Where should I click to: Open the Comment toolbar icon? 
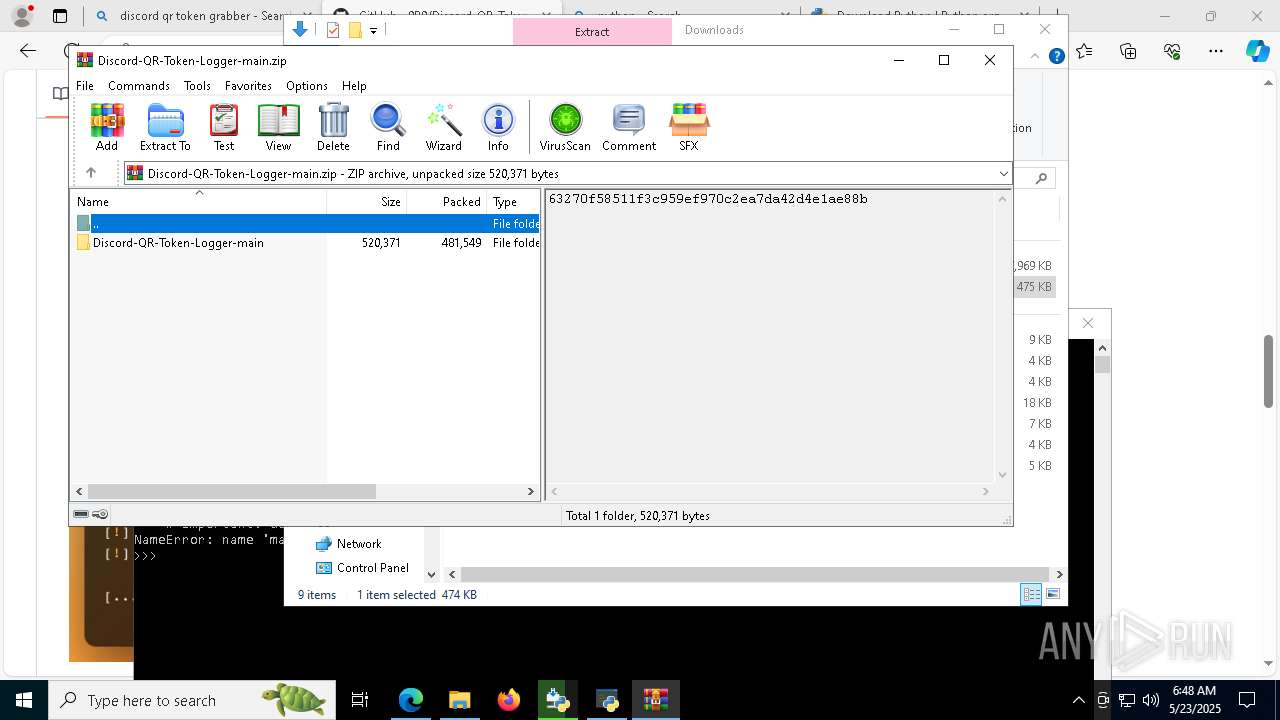coord(629,127)
